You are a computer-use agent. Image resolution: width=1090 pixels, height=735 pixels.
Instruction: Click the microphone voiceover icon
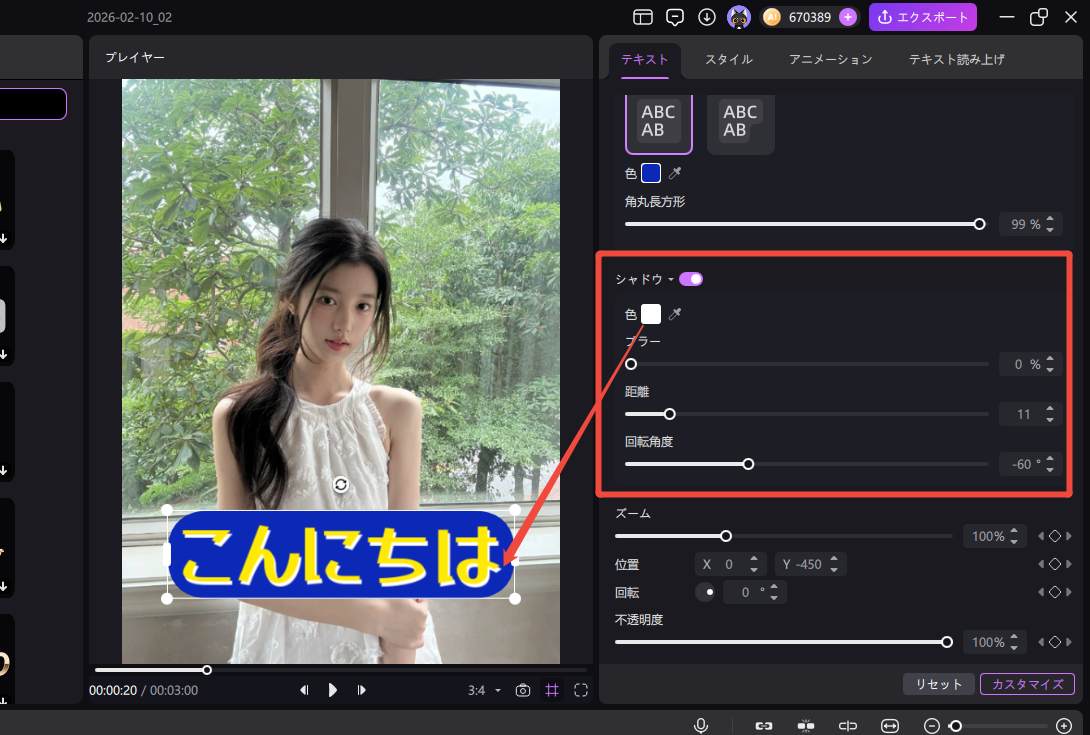pyautogui.click(x=702, y=726)
